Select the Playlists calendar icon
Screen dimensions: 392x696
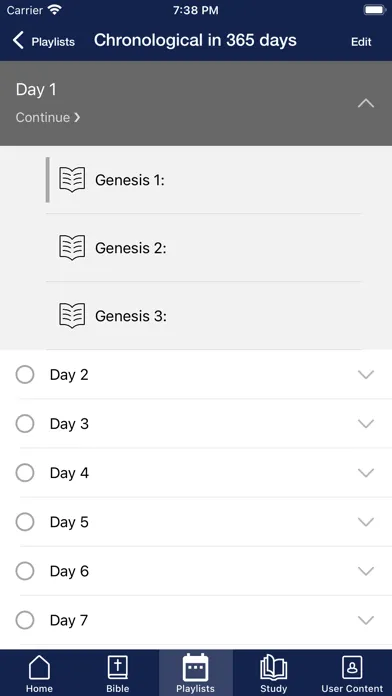(x=195, y=667)
